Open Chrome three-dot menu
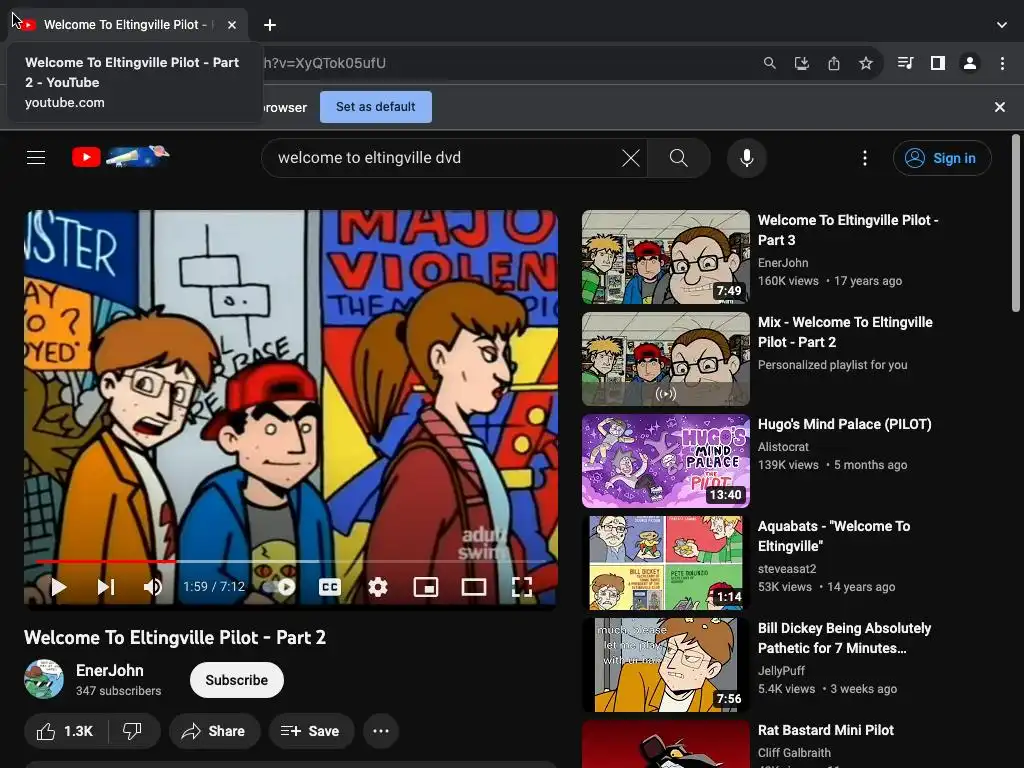1024x768 pixels. click(x=1002, y=63)
